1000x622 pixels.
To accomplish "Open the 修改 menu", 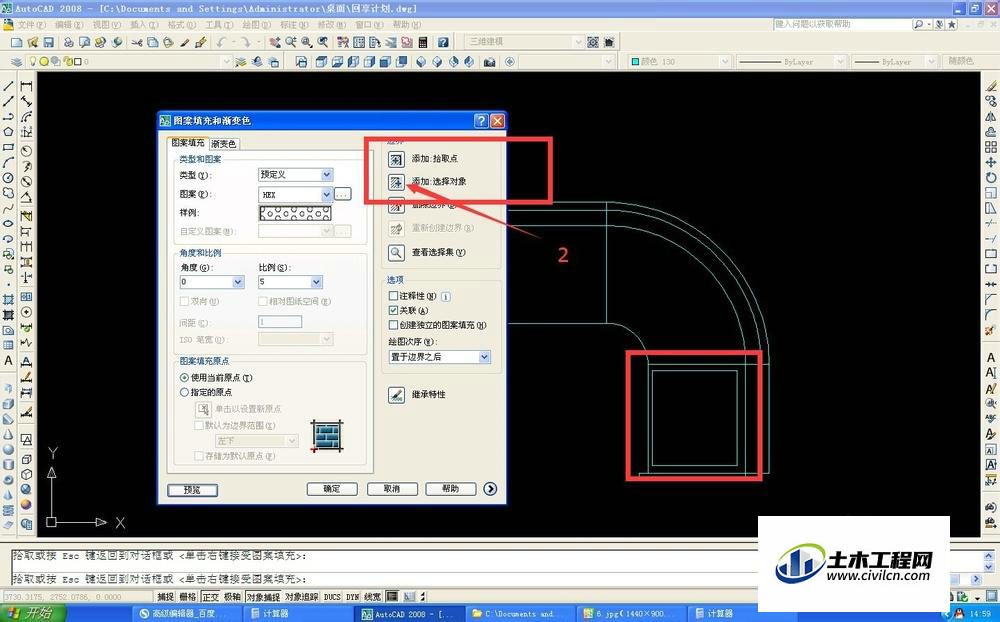I will tap(331, 25).
